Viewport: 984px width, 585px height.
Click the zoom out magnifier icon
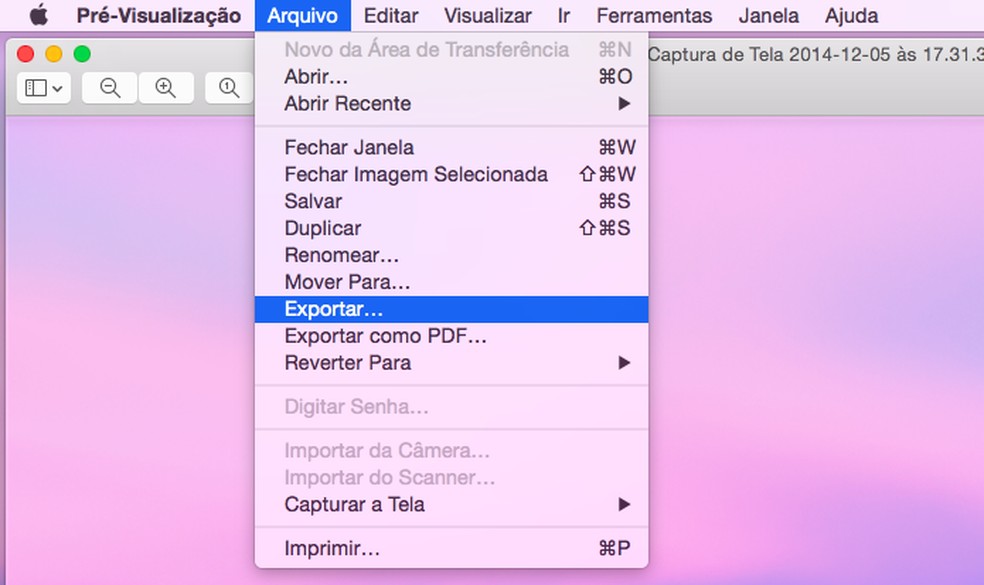110,88
